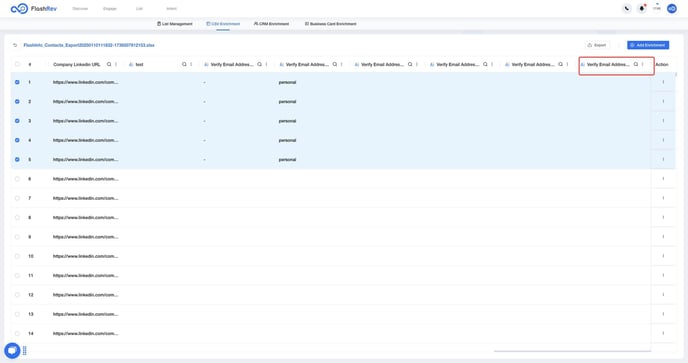
Task: Open the Intent menu
Action: (x=171, y=8)
